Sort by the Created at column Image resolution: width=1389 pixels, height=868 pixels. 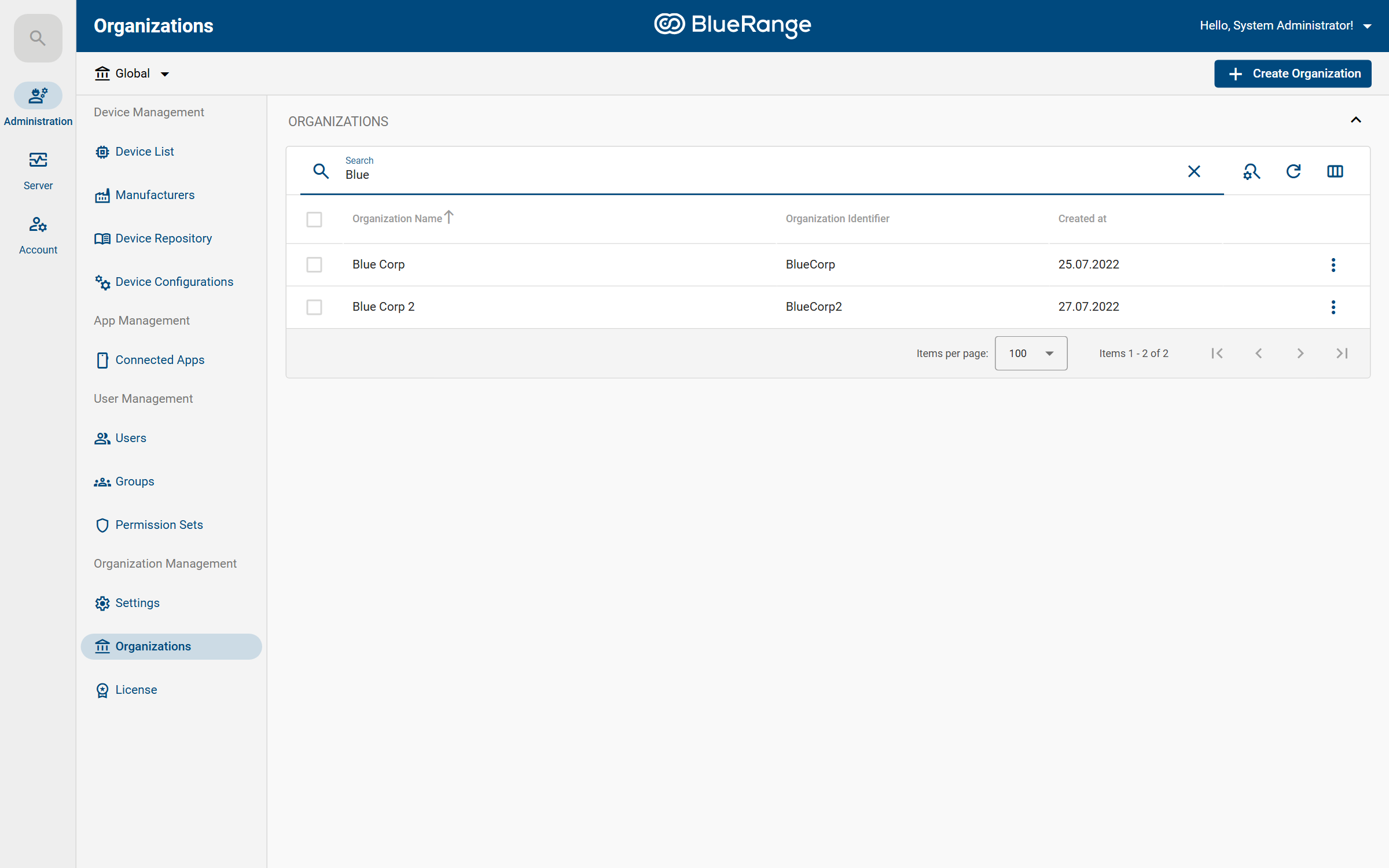pyautogui.click(x=1082, y=219)
